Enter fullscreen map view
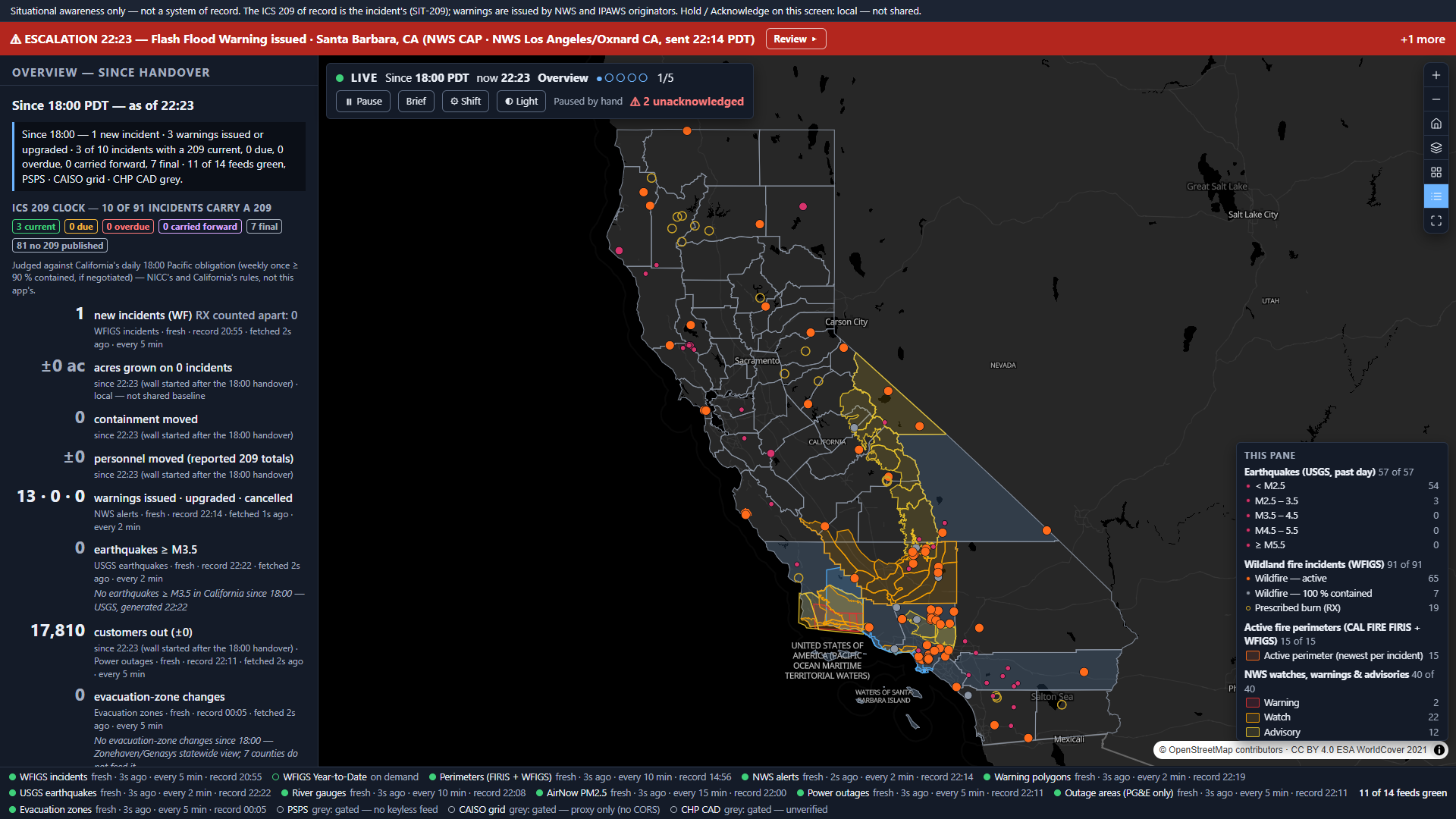The width and height of the screenshot is (1456, 819). 1436,221
